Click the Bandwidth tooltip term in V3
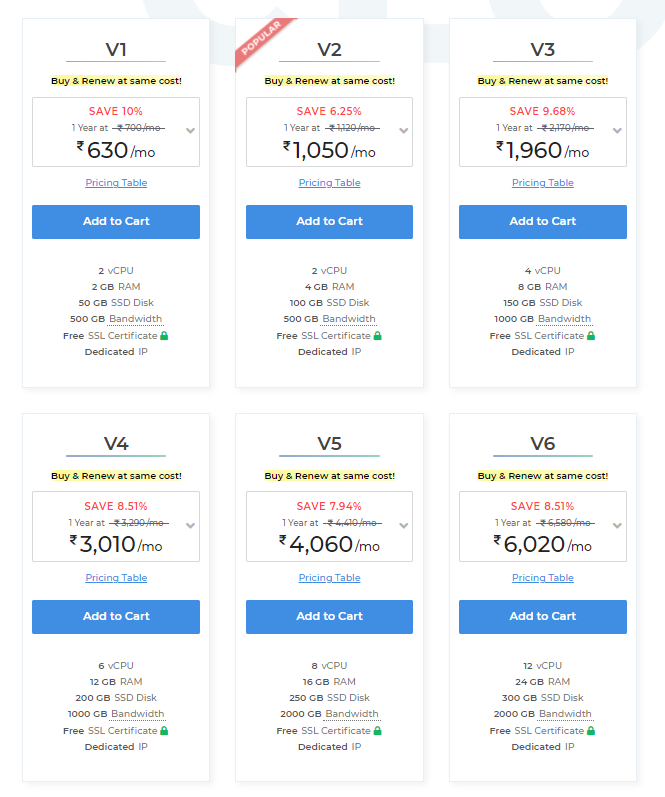This screenshot has height=797, width=665. pos(565,319)
